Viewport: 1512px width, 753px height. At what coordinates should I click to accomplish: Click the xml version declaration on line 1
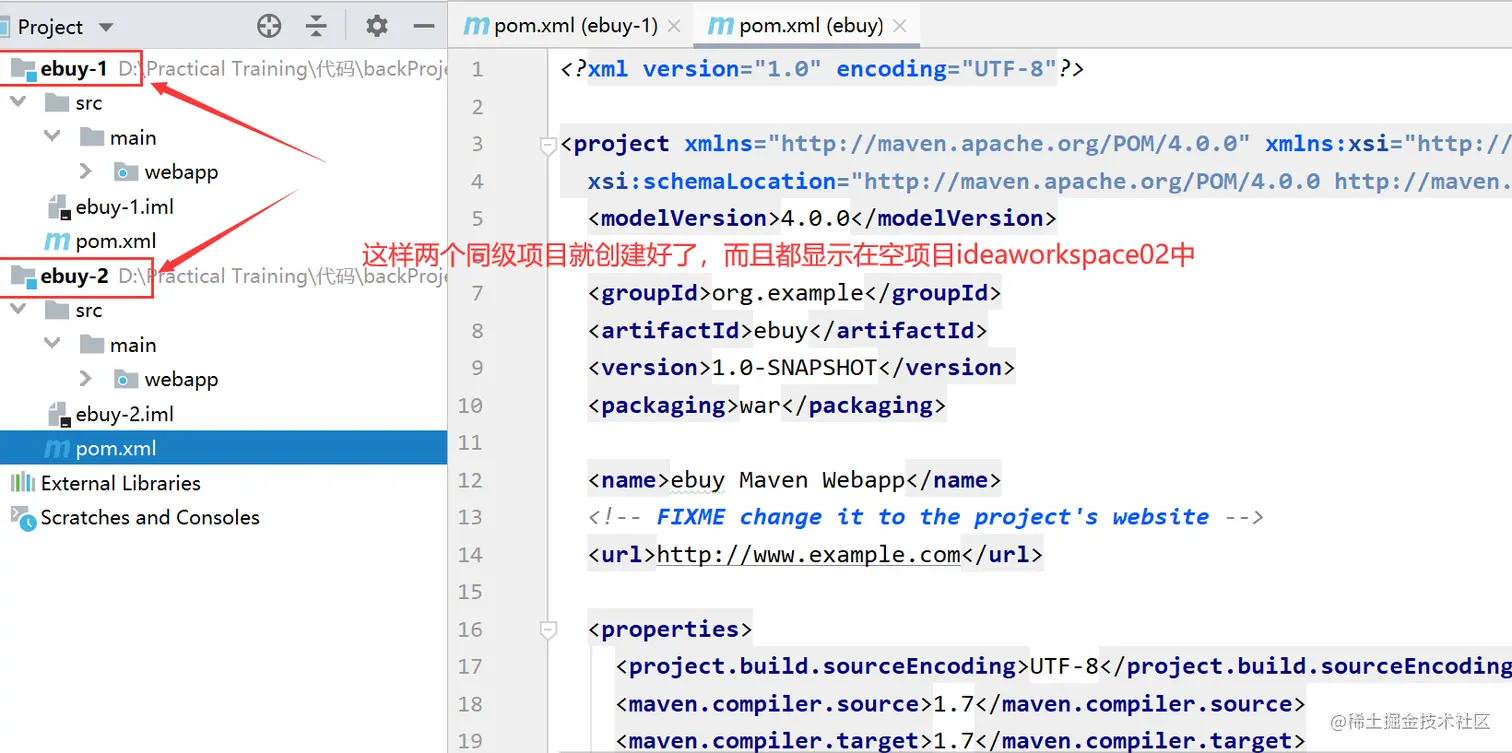[822, 69]
